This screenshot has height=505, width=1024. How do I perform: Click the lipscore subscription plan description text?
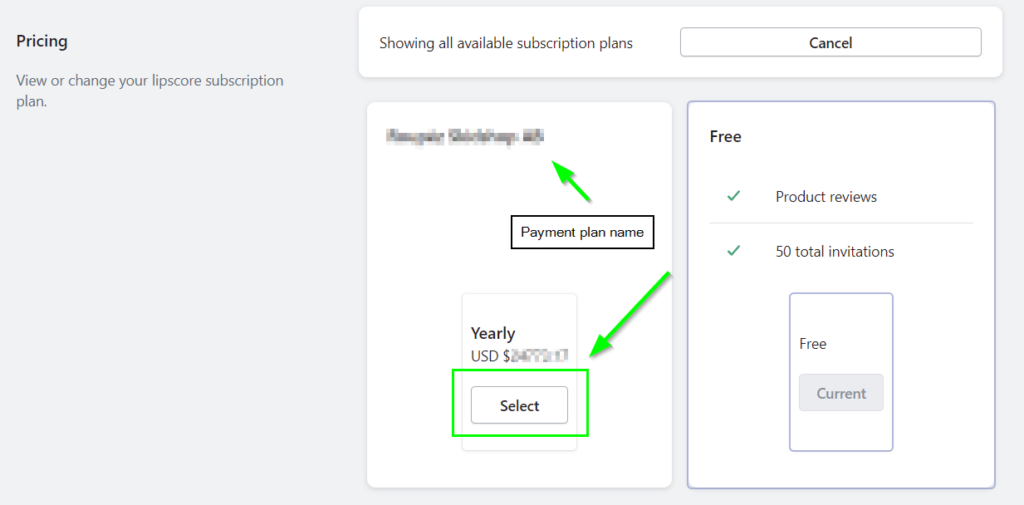[150, 90]
